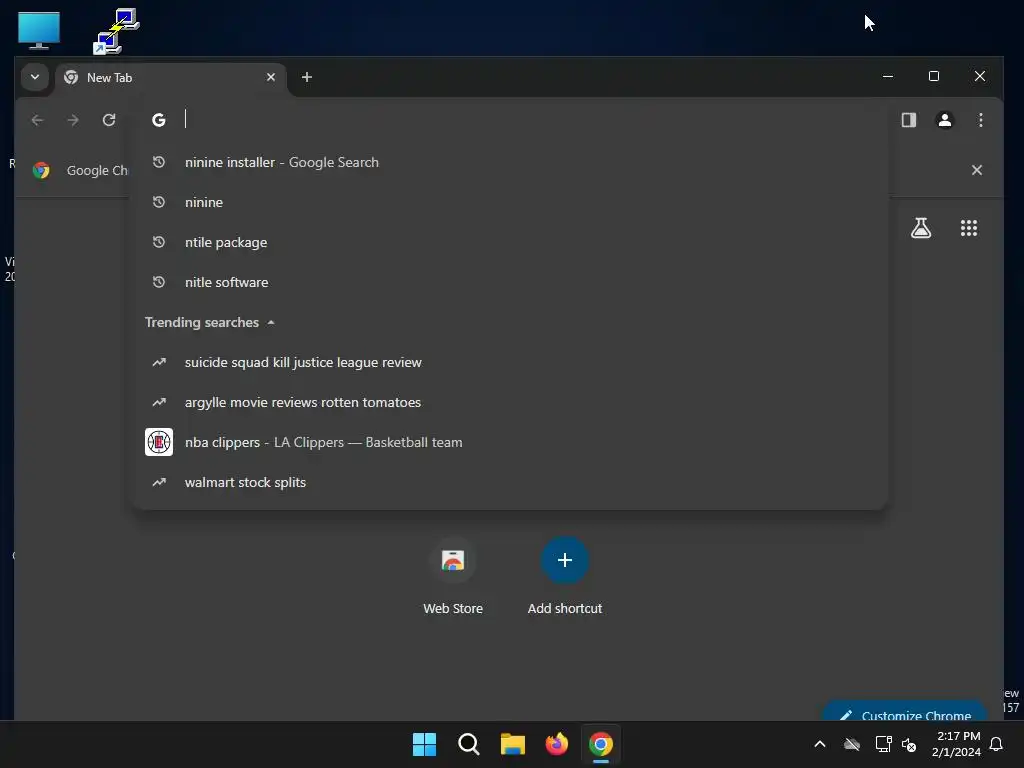This screenshot has height=768, width=1024.
Task: Select 'ninine installer' search suggestion
Action: point(510,162)
